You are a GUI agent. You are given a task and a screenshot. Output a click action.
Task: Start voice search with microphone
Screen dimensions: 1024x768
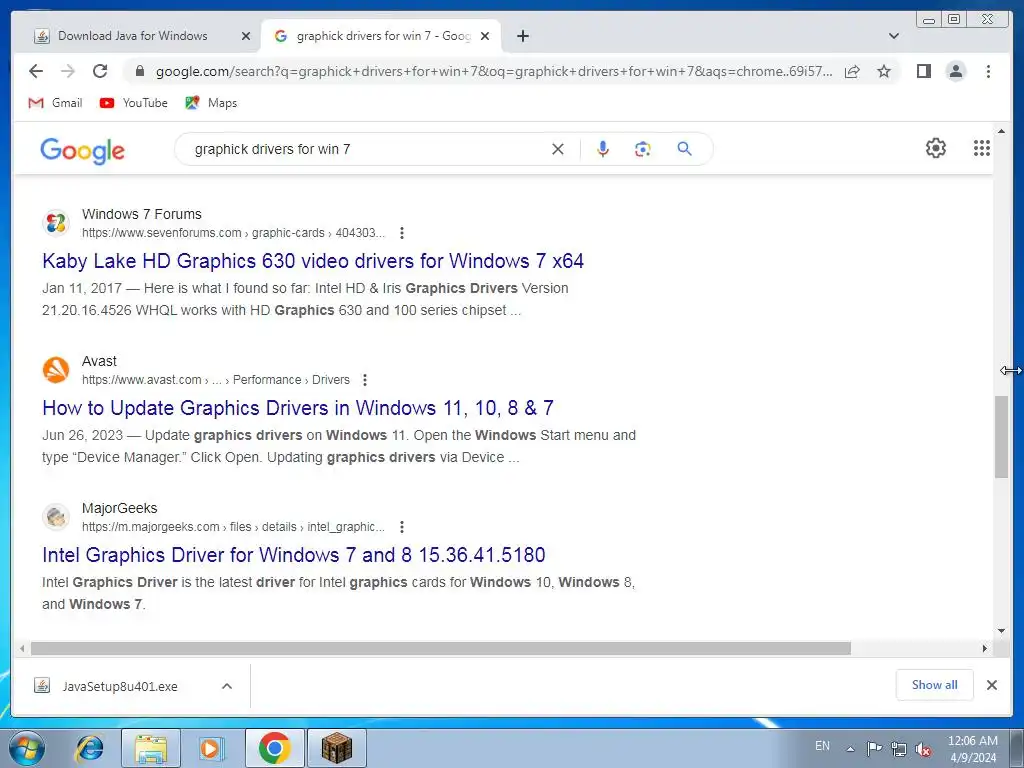603,149
